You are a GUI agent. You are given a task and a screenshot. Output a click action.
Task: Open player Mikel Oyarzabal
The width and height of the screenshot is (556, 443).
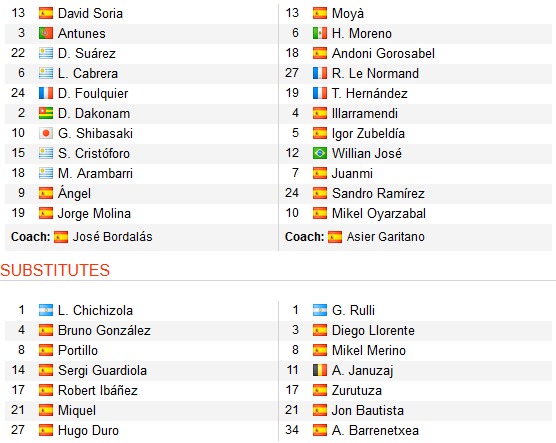tap(379, 214)
